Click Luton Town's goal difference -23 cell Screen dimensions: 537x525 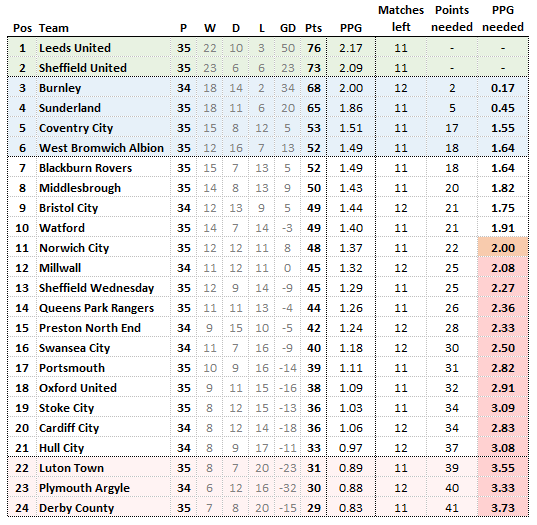point(287,468)
